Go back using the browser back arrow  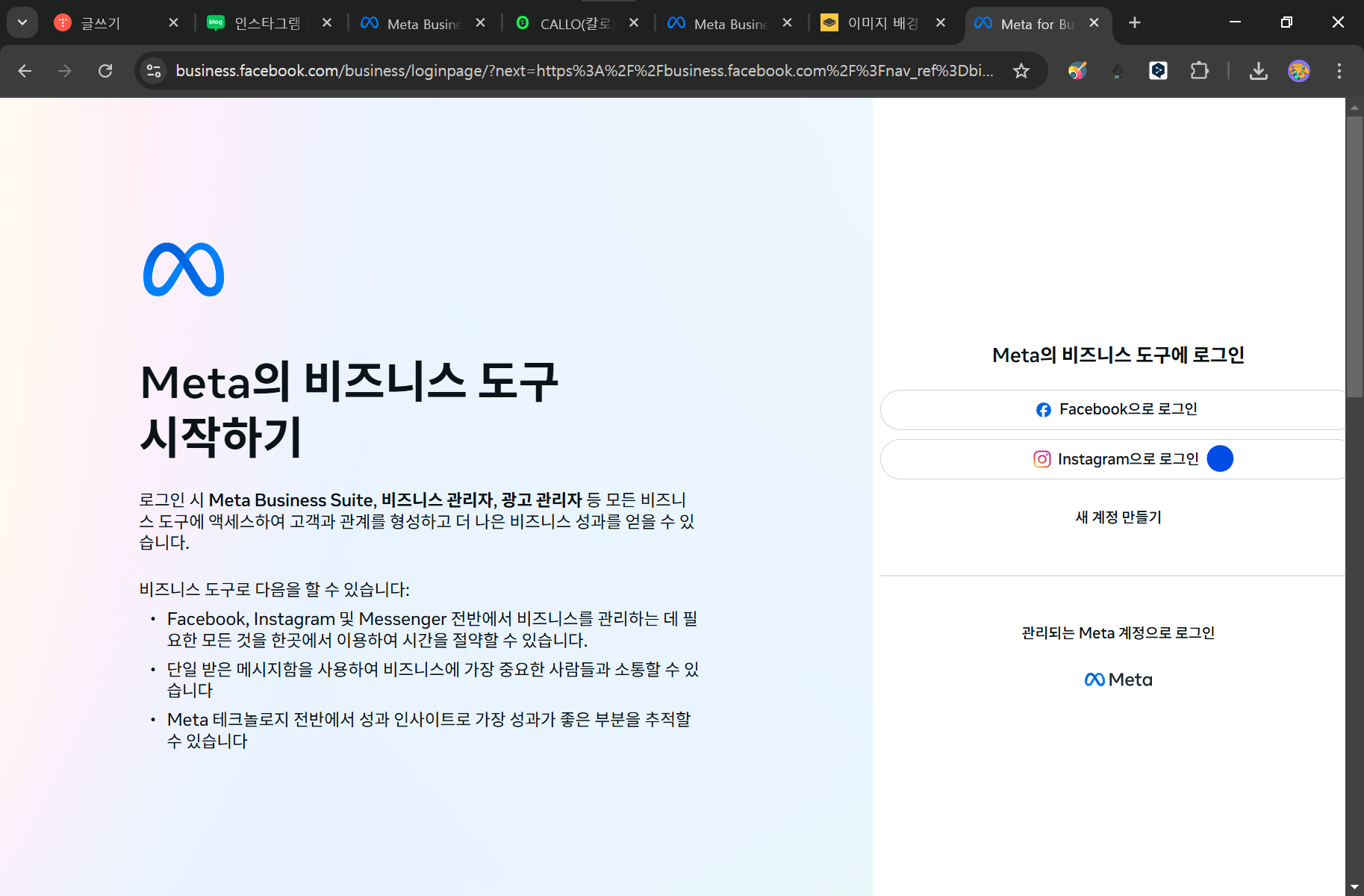coord(25,71)
